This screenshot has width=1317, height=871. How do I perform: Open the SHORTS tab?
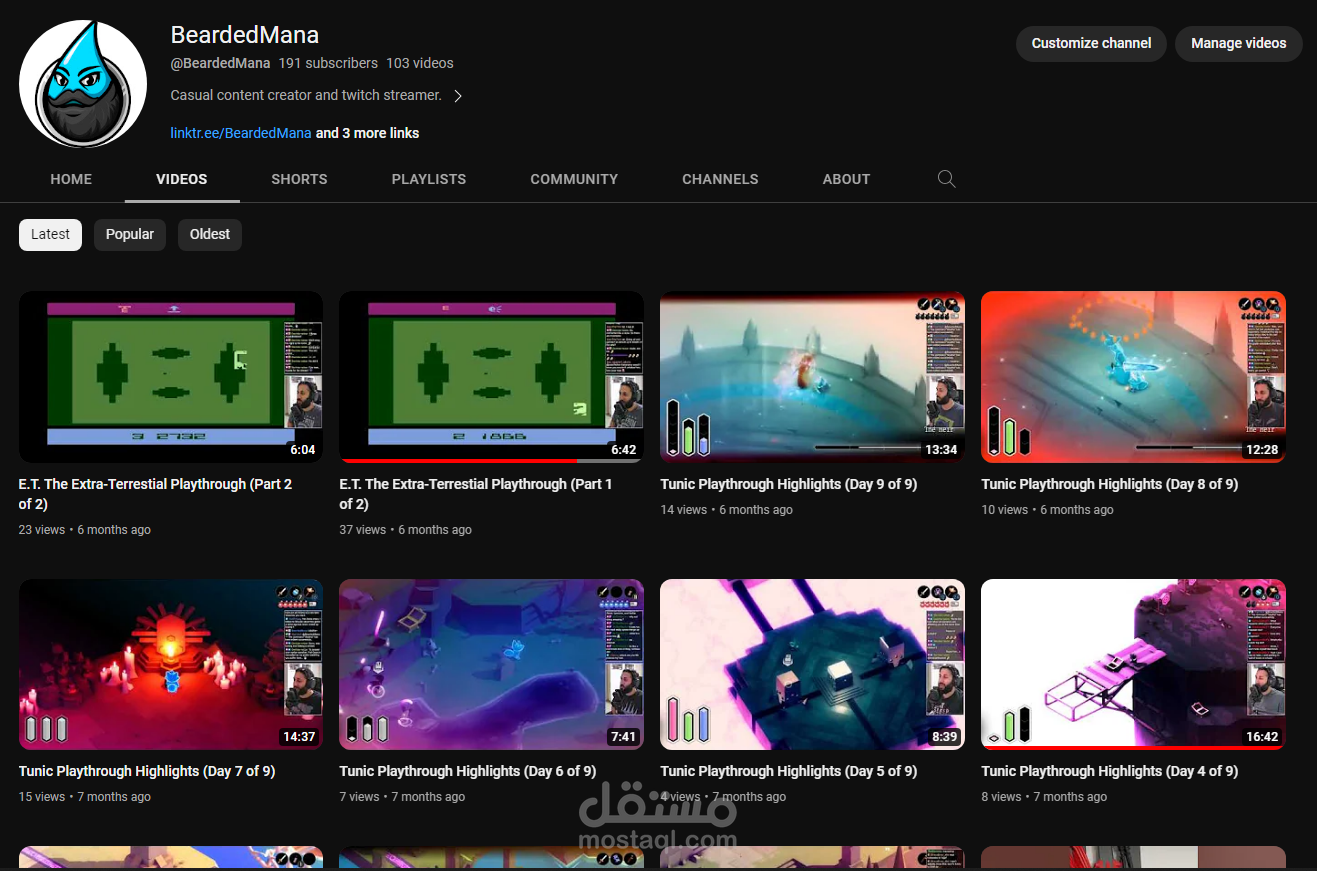click(x=299, y=179)
